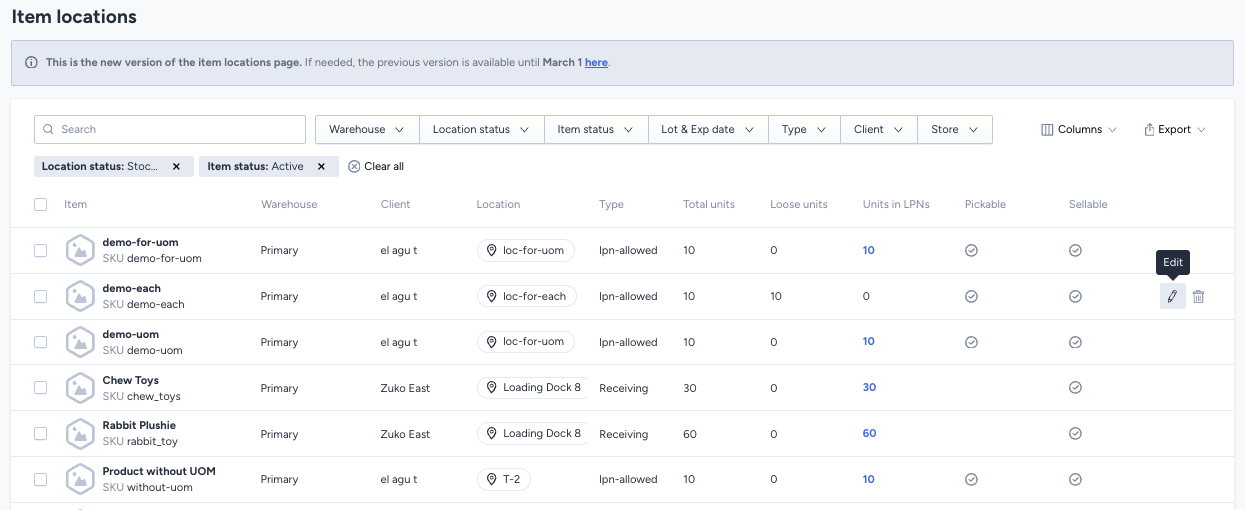This screenshot has width=1245, height=510.
Task: Remove the Item status Active filter chip
Action: click(x=320, y=167)
